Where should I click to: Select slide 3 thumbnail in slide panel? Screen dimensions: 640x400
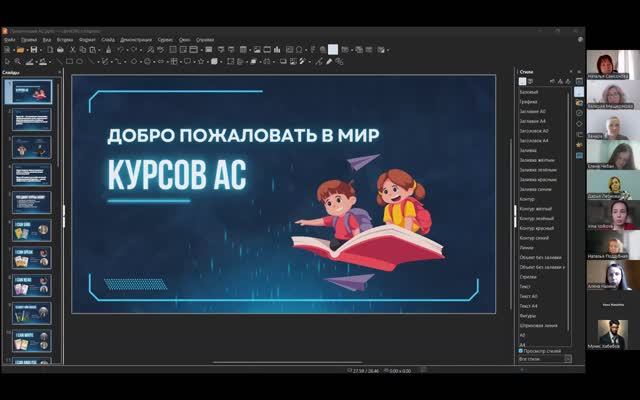tap(32, 147)
